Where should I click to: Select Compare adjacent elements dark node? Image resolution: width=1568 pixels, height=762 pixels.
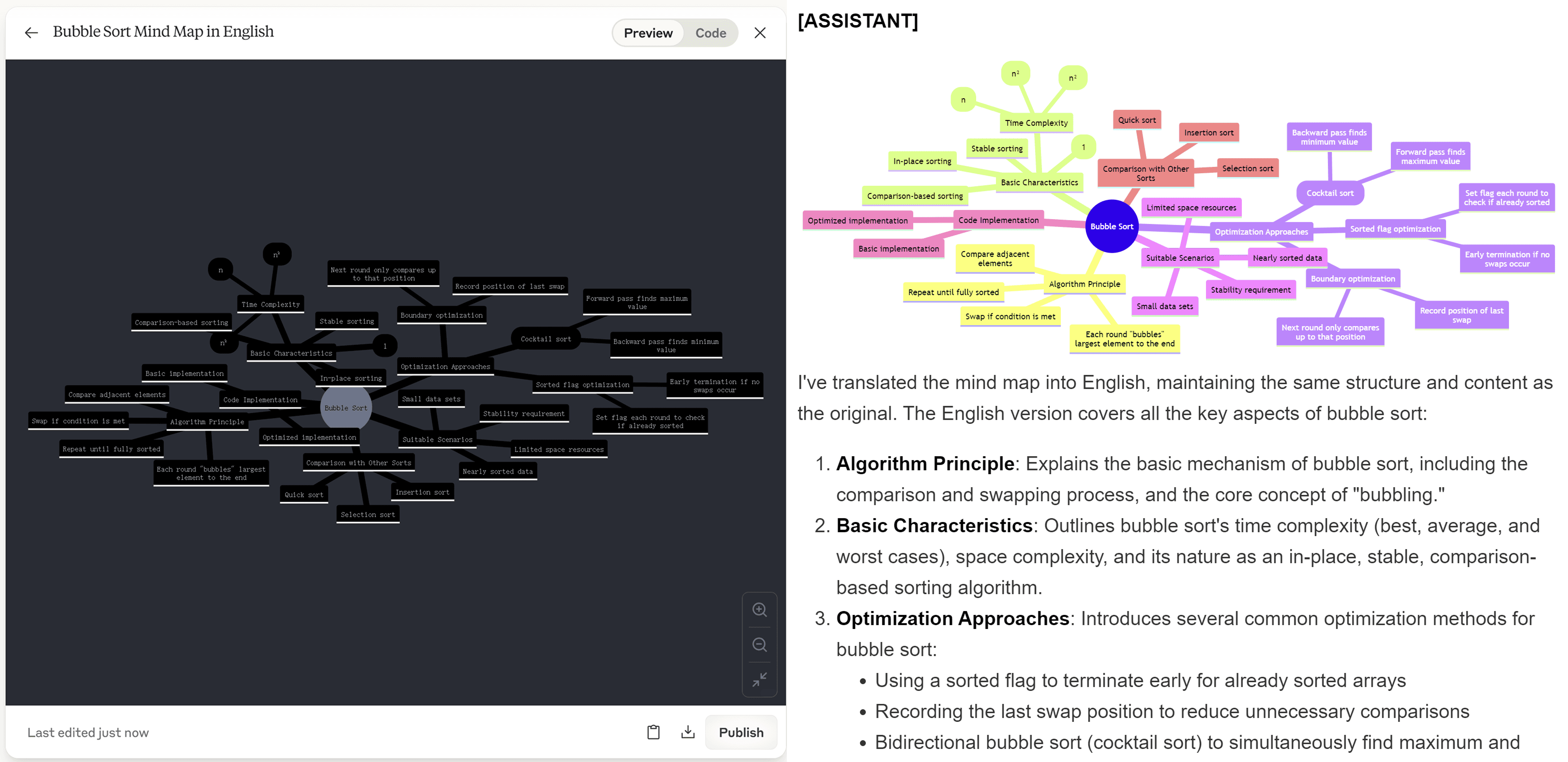click(117, 395)
